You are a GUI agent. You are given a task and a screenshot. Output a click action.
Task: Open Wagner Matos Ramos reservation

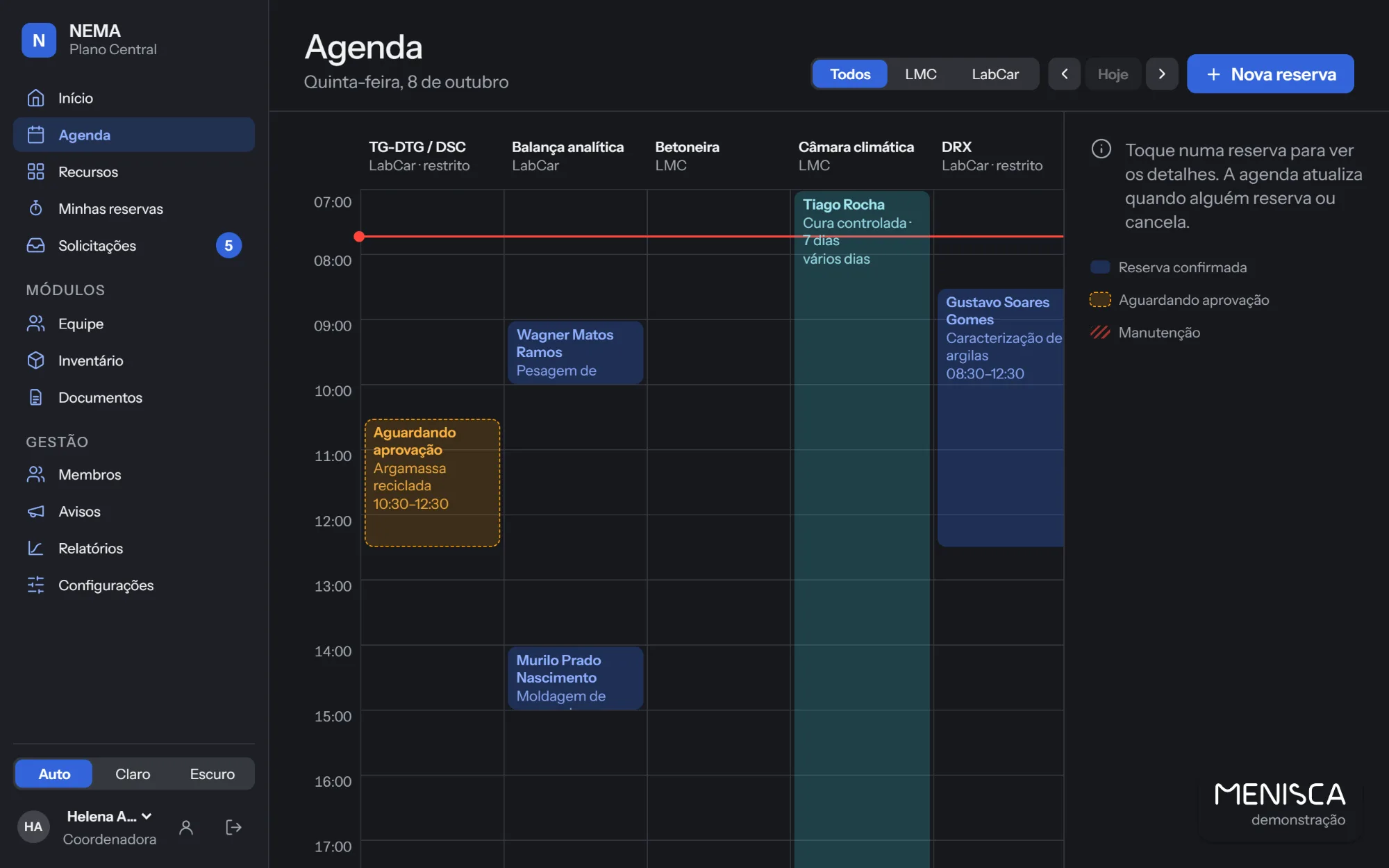coord(575,352)
